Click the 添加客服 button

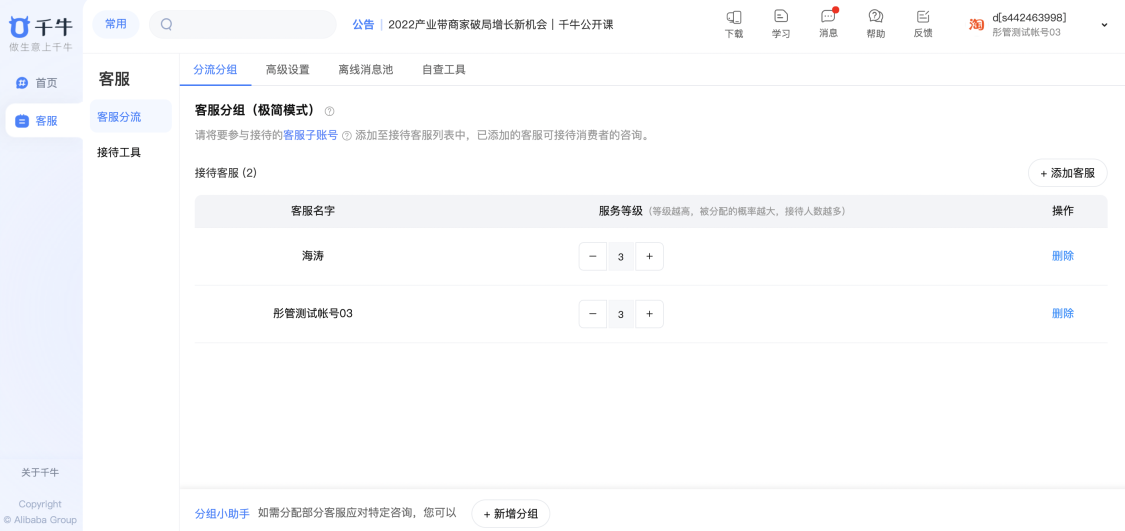point(1067,173)
